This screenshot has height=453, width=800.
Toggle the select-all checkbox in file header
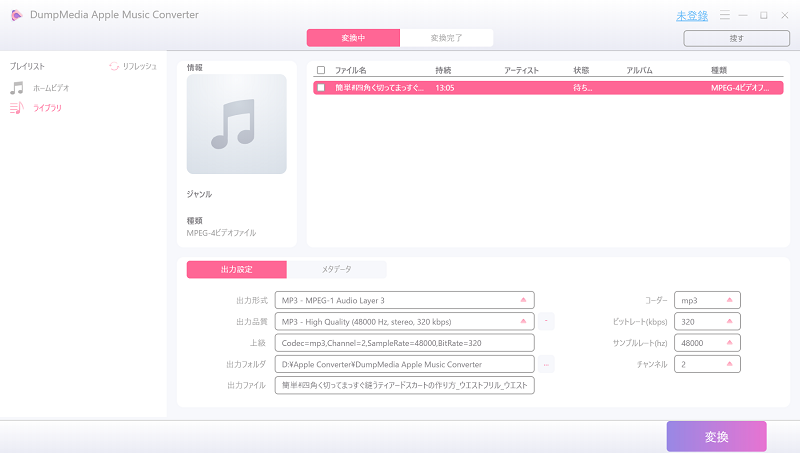coord(321,70)
